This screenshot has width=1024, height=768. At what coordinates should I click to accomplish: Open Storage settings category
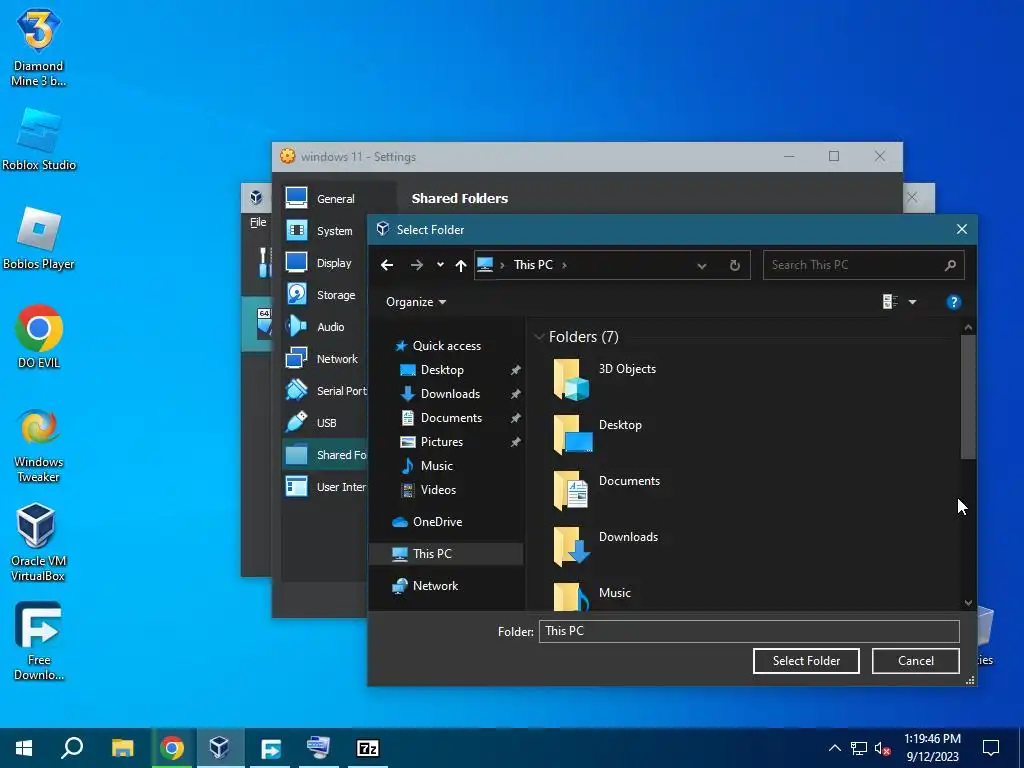pos(325,295)
